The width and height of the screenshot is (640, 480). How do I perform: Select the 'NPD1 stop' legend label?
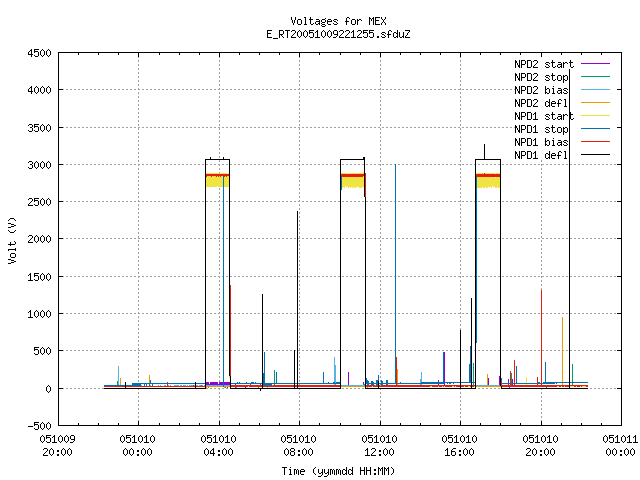point(541,129)
